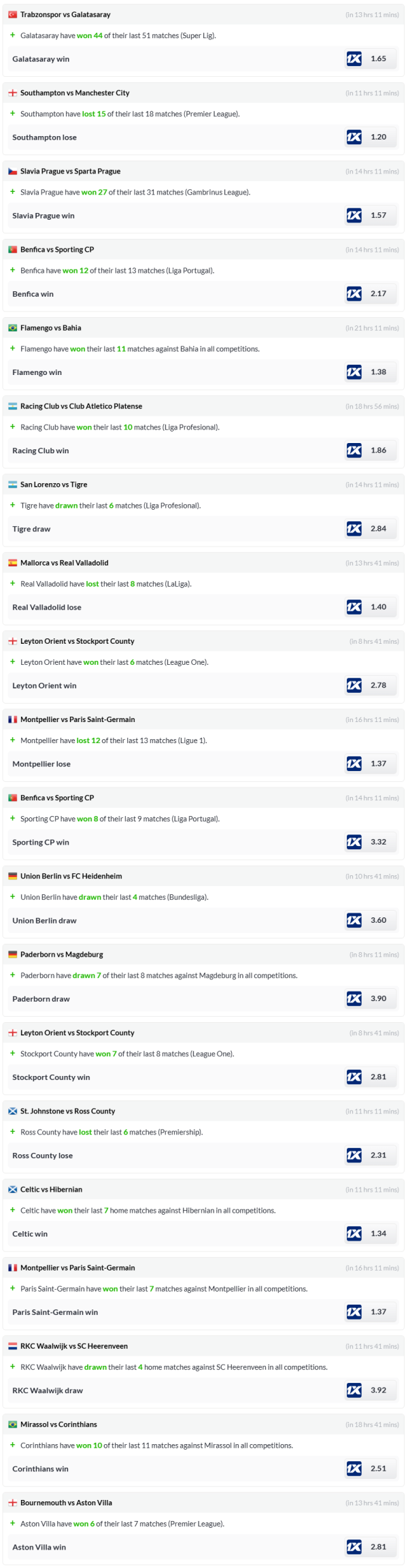The width and height of the screenshot is (408, 1568).
Task: Click the Scotland flag beside St. Johnstone match
Action: click(12, 1111)
